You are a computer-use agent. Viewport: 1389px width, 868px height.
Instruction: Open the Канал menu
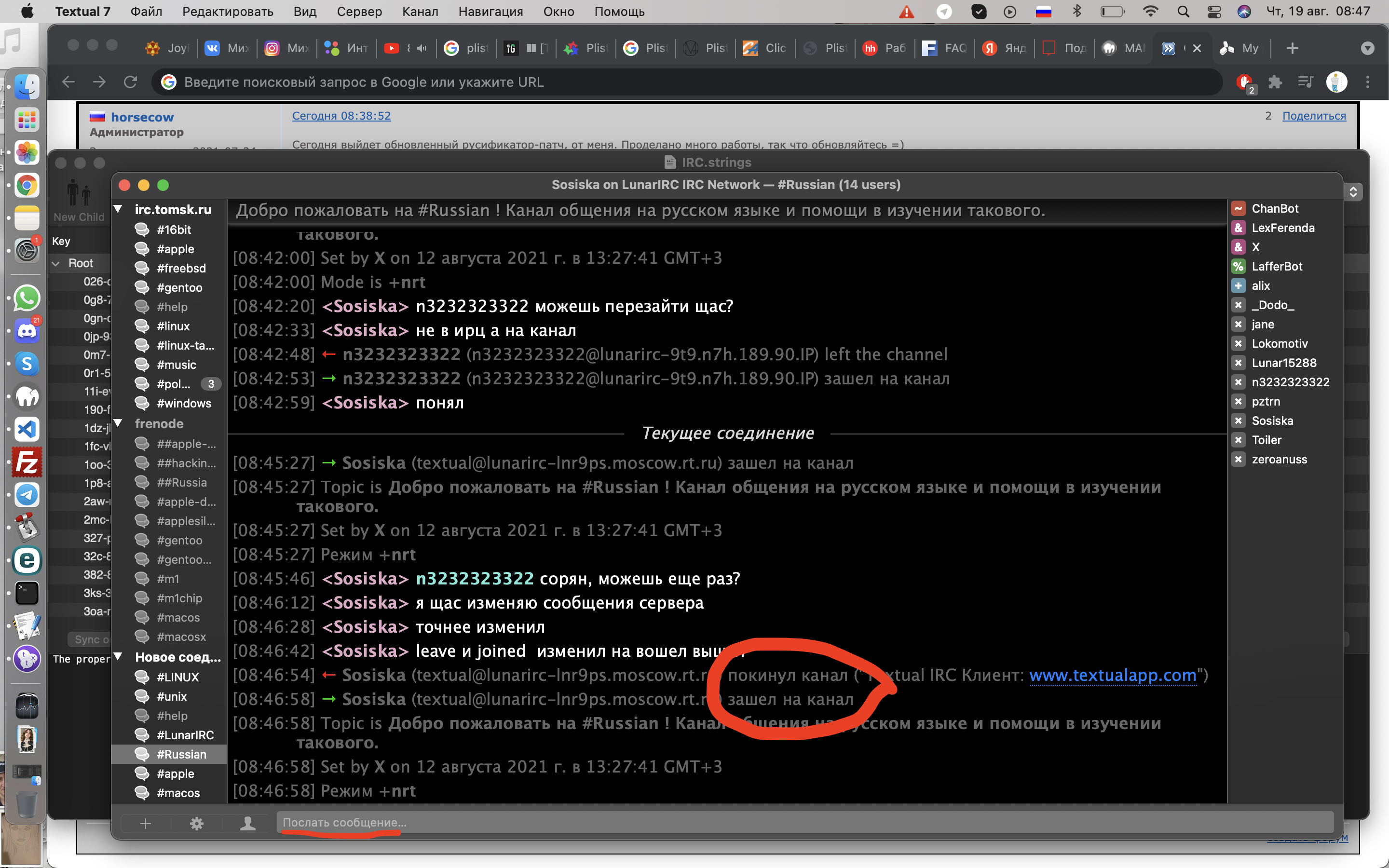coord(420,12)
